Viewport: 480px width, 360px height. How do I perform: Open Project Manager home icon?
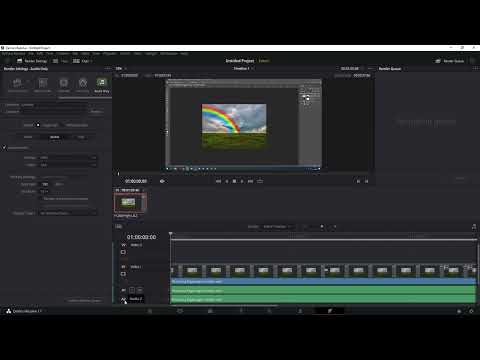(459, 311)
